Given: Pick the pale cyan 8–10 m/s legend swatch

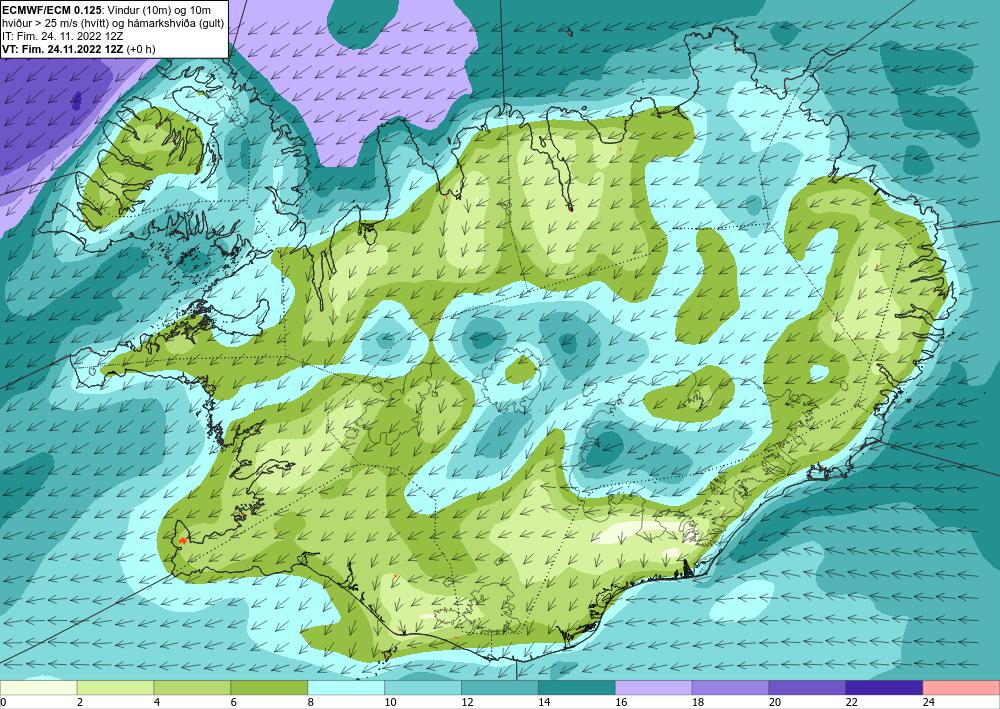Looking at the screenshot, I should pyautogui.click(x=346, y=688).
